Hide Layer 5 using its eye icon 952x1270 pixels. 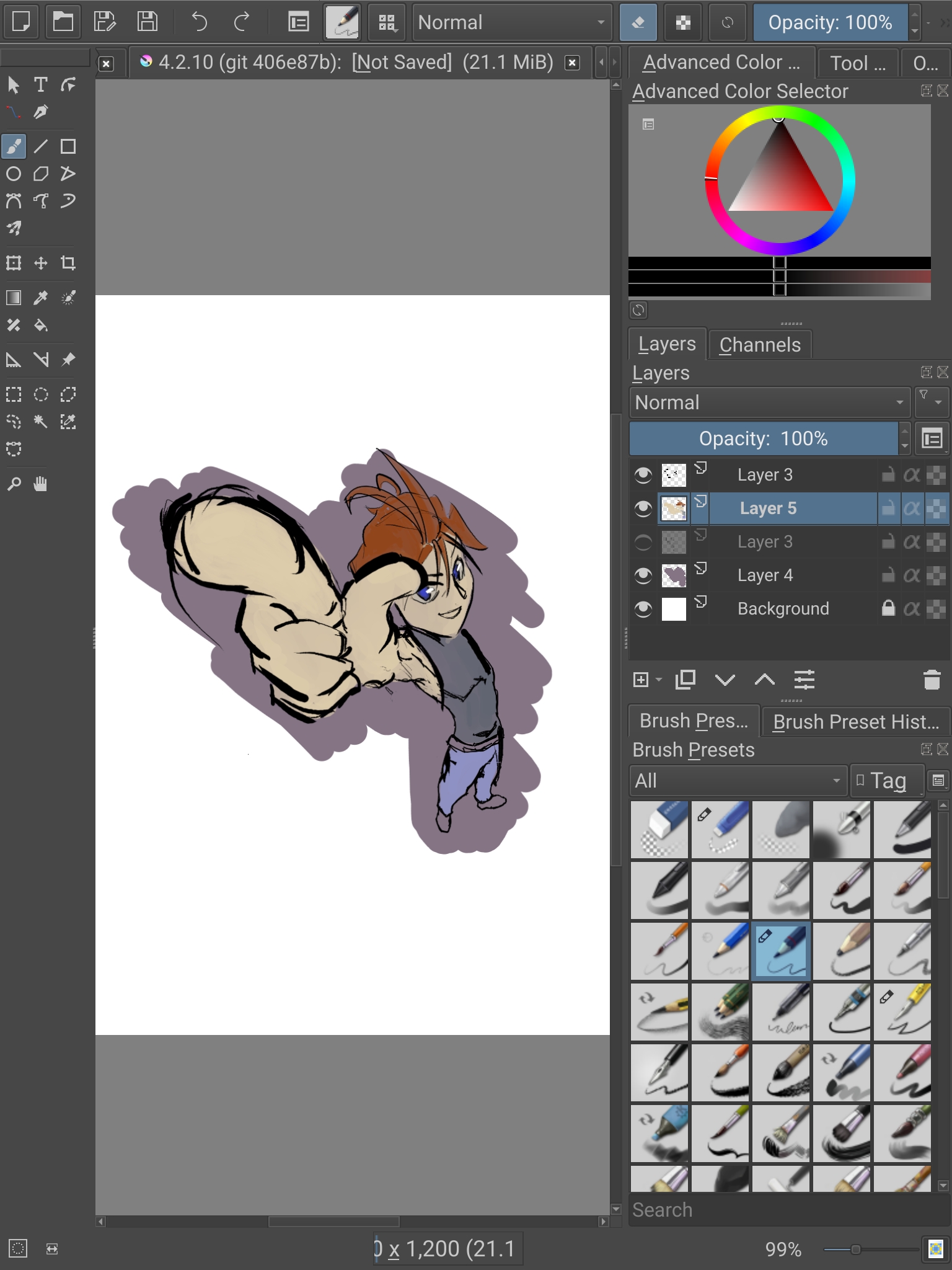643,508
